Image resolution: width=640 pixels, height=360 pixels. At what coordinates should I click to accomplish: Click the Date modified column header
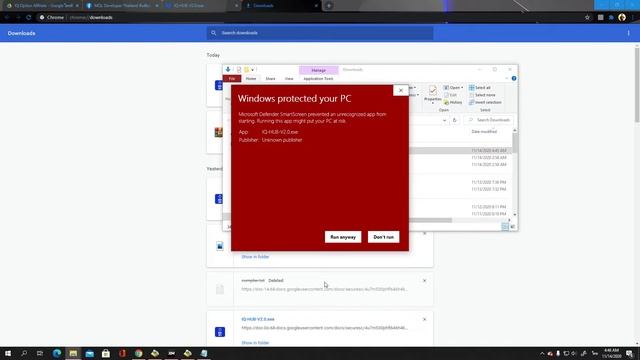tap(484, 131)
